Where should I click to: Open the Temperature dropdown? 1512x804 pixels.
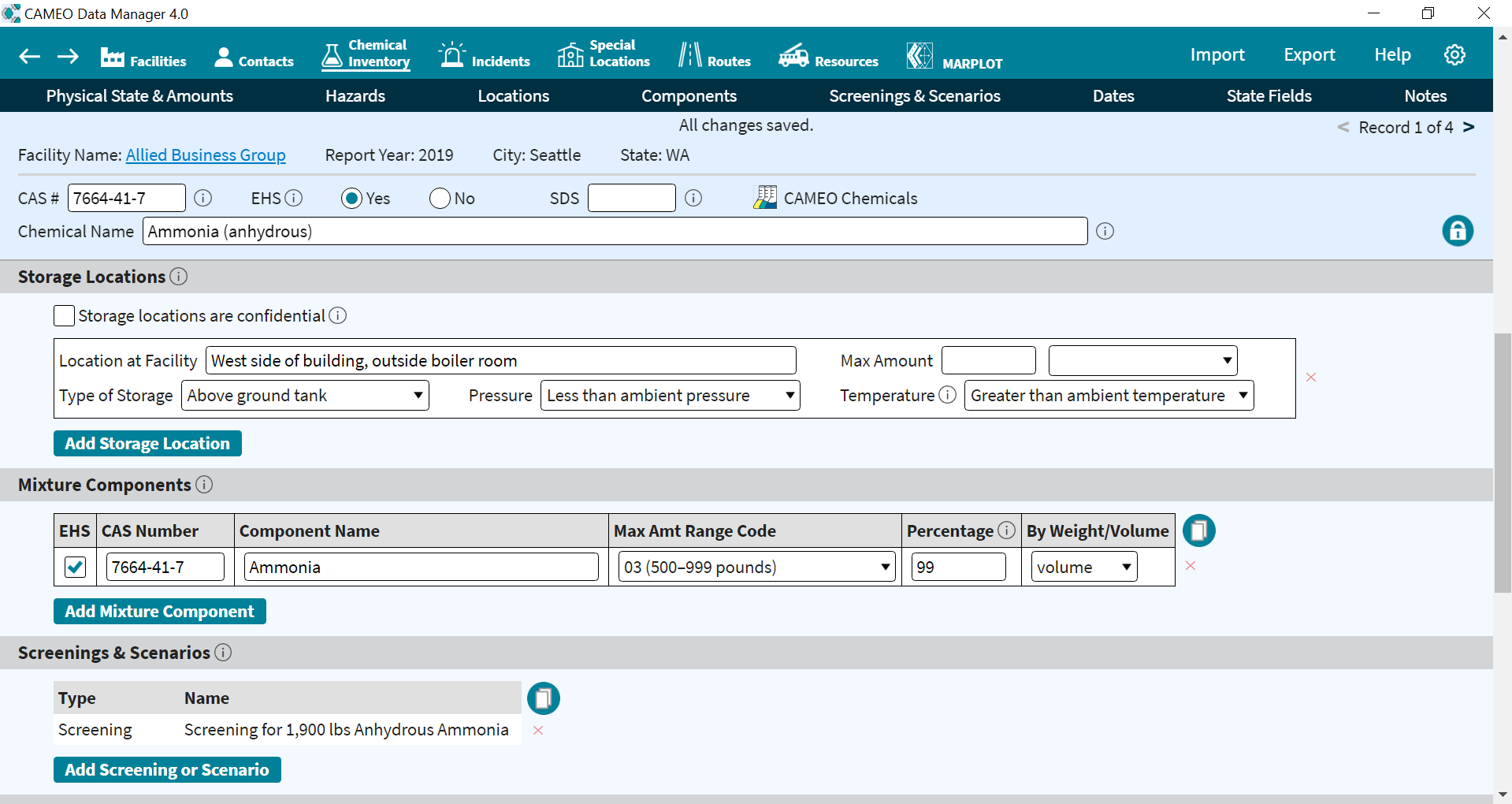1109,396
